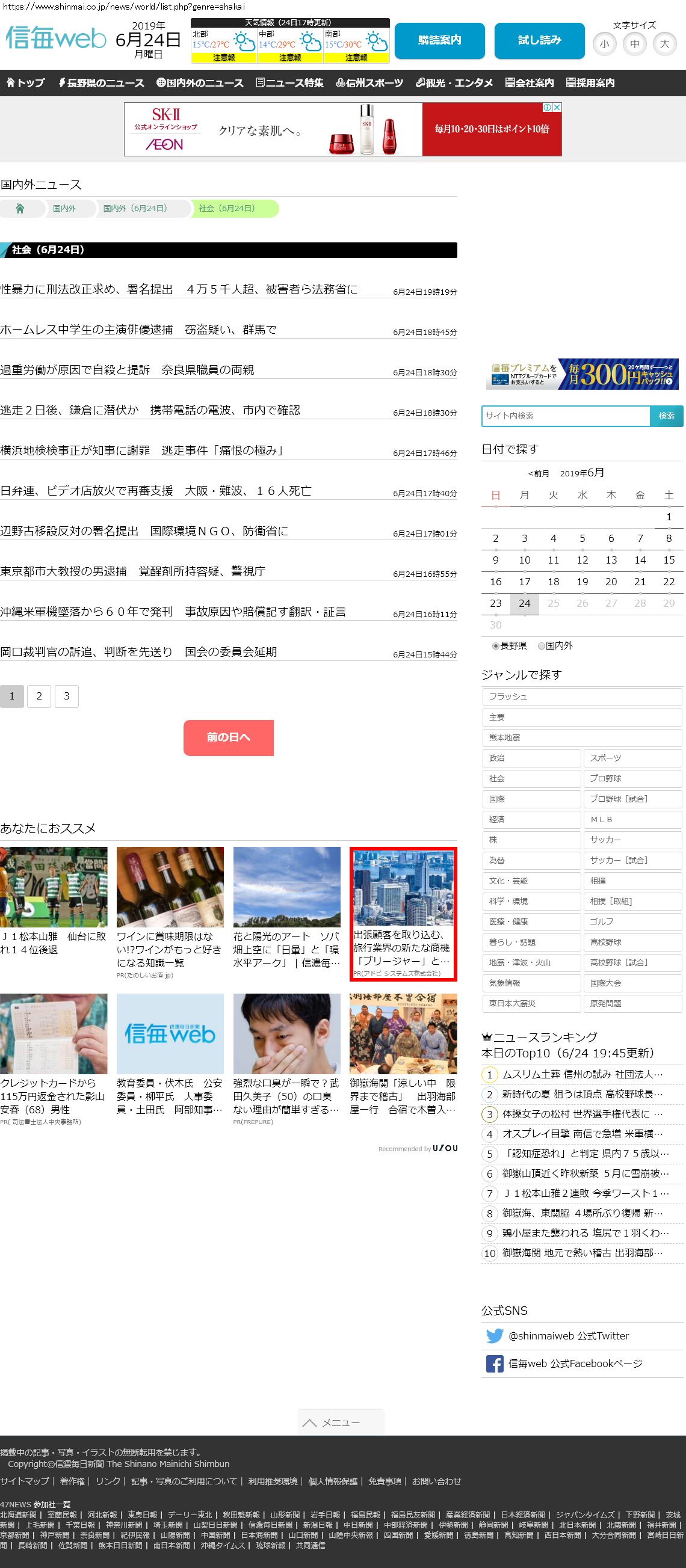The image size is (686, 1568).
Task: Open the central region weather forecast
Action: pyautogui.click(x=290, y=45)
